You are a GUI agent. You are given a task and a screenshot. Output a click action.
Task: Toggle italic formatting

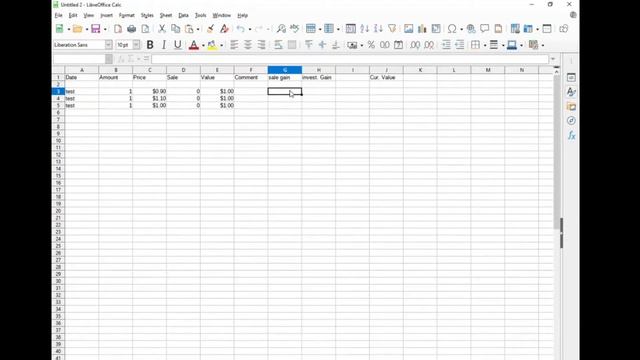tap(164, 45)
